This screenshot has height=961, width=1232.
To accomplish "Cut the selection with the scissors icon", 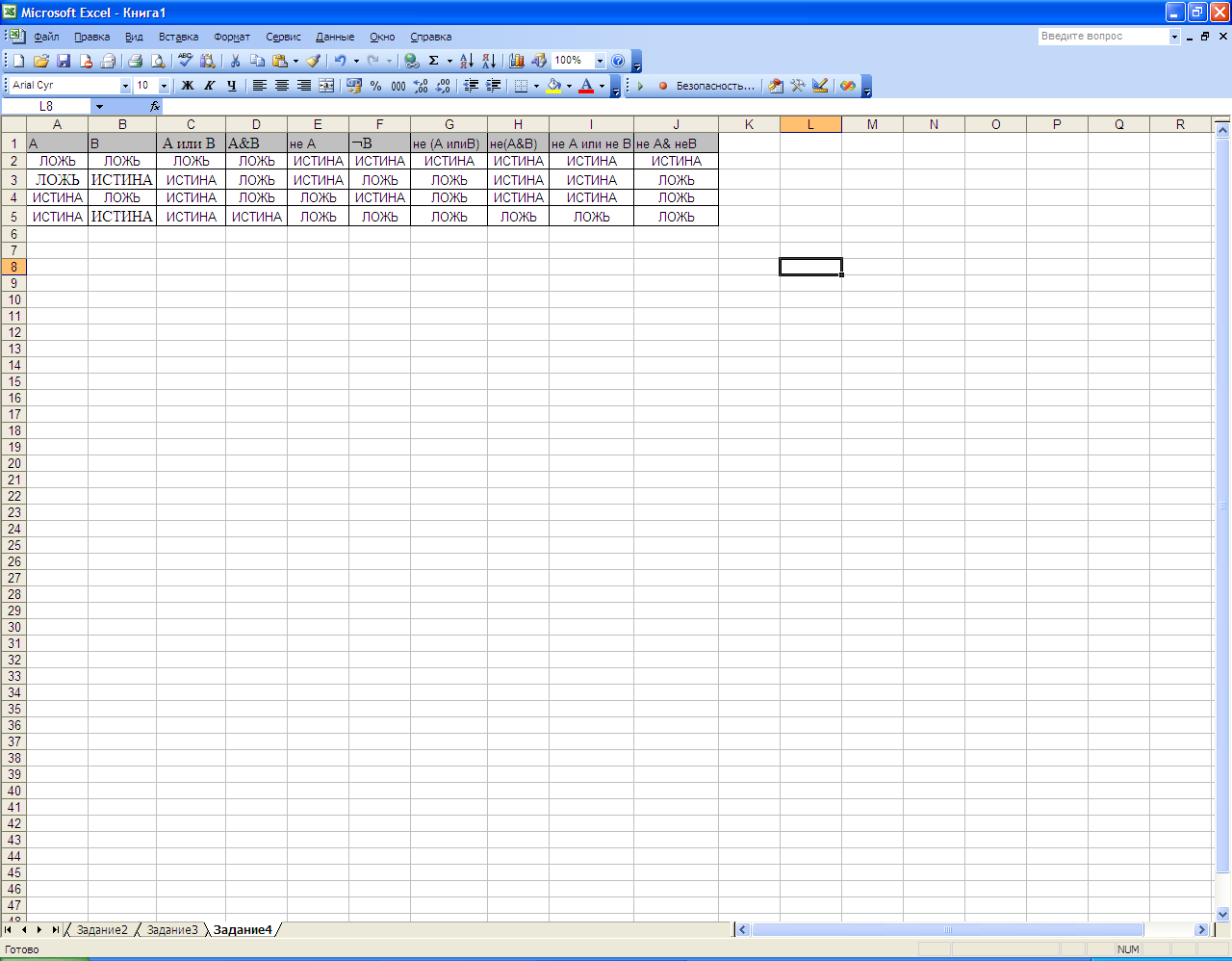I will tap(235, 61).
